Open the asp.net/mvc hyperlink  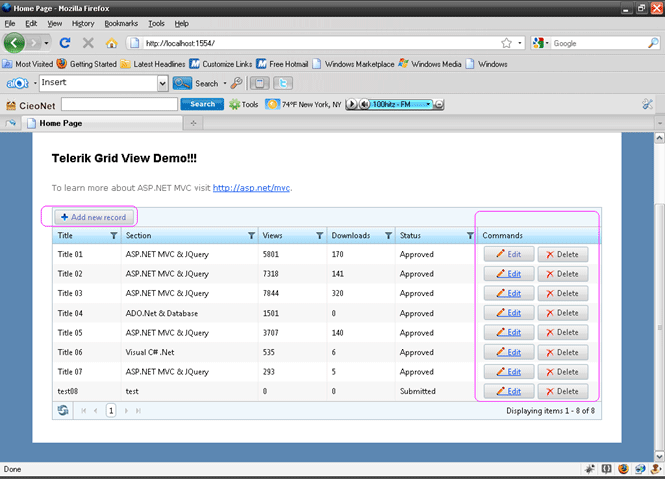(x=251, y=187)
